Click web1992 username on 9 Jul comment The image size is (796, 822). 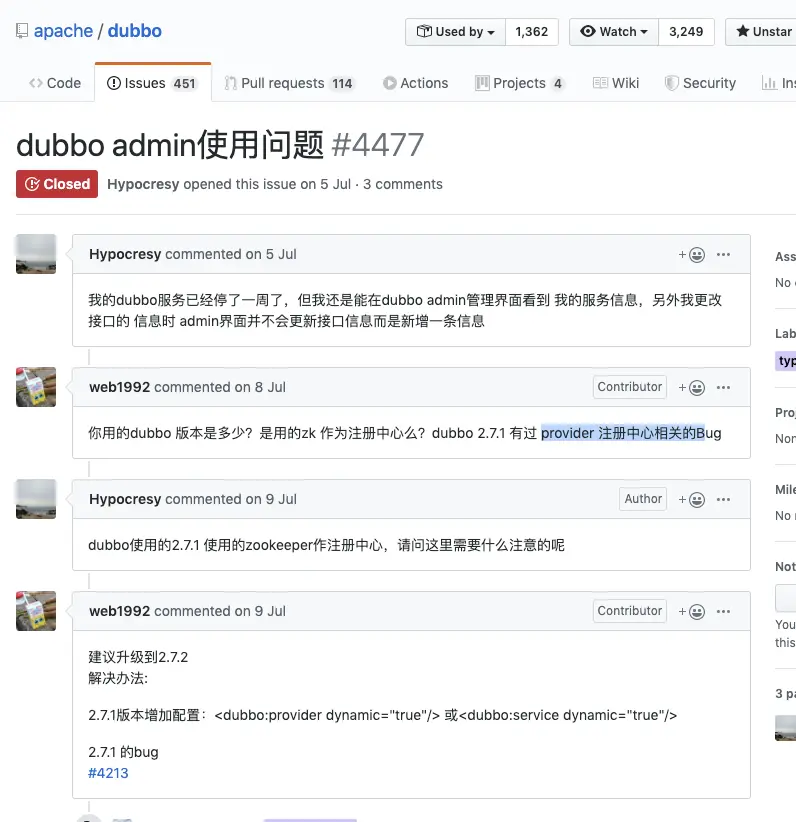(x=120, y=611)
